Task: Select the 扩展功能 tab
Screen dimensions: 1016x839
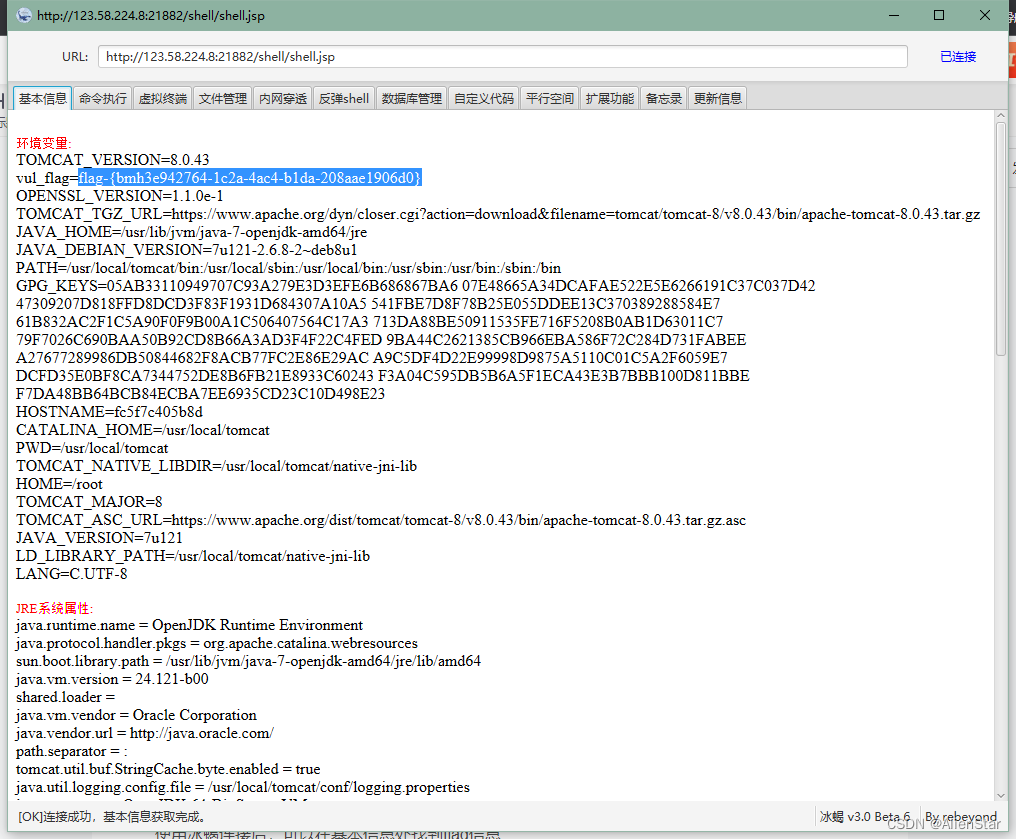Action: (610, 98)
